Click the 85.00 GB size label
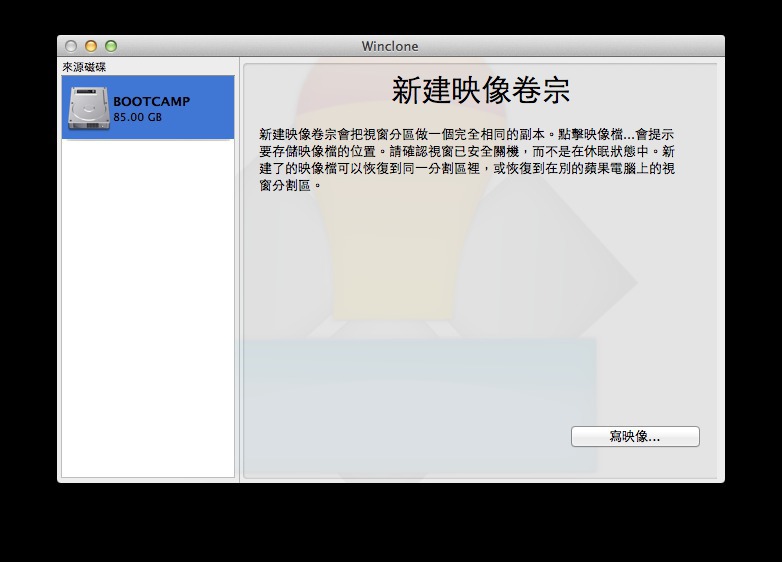The image size is (782, 562). click(x=138, y=117)
